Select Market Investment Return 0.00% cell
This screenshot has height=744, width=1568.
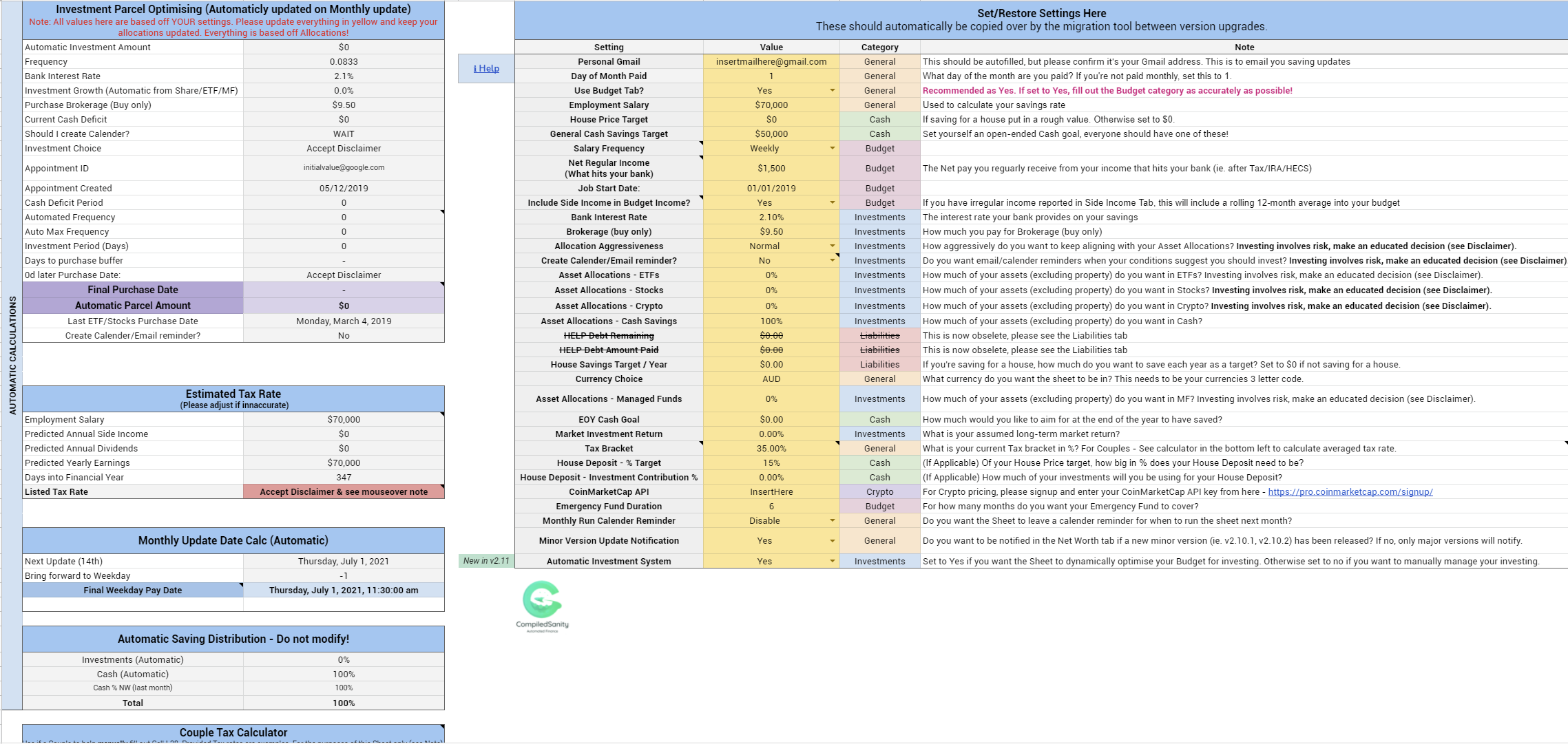[771, 434]
